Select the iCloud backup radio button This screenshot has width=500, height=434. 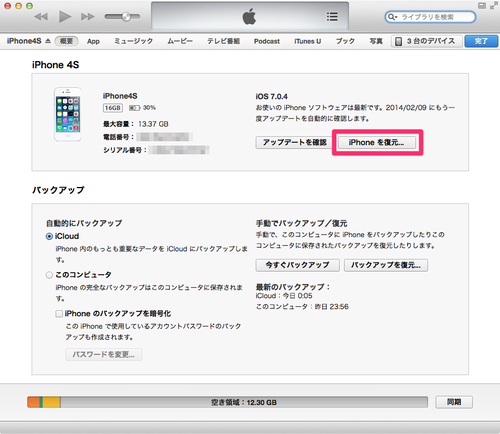[x=49, y=236]
